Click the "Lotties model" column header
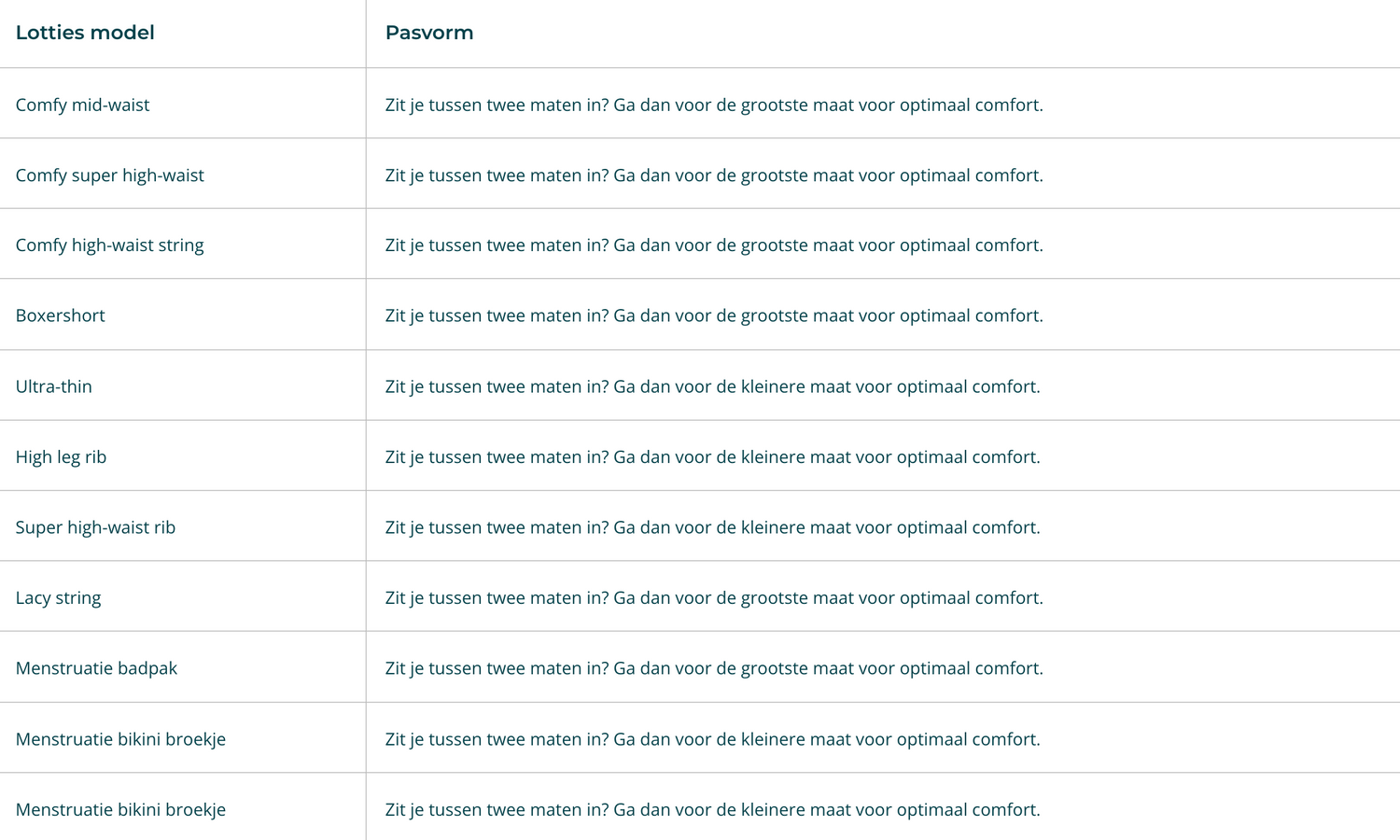 click(x=85, y=33)
